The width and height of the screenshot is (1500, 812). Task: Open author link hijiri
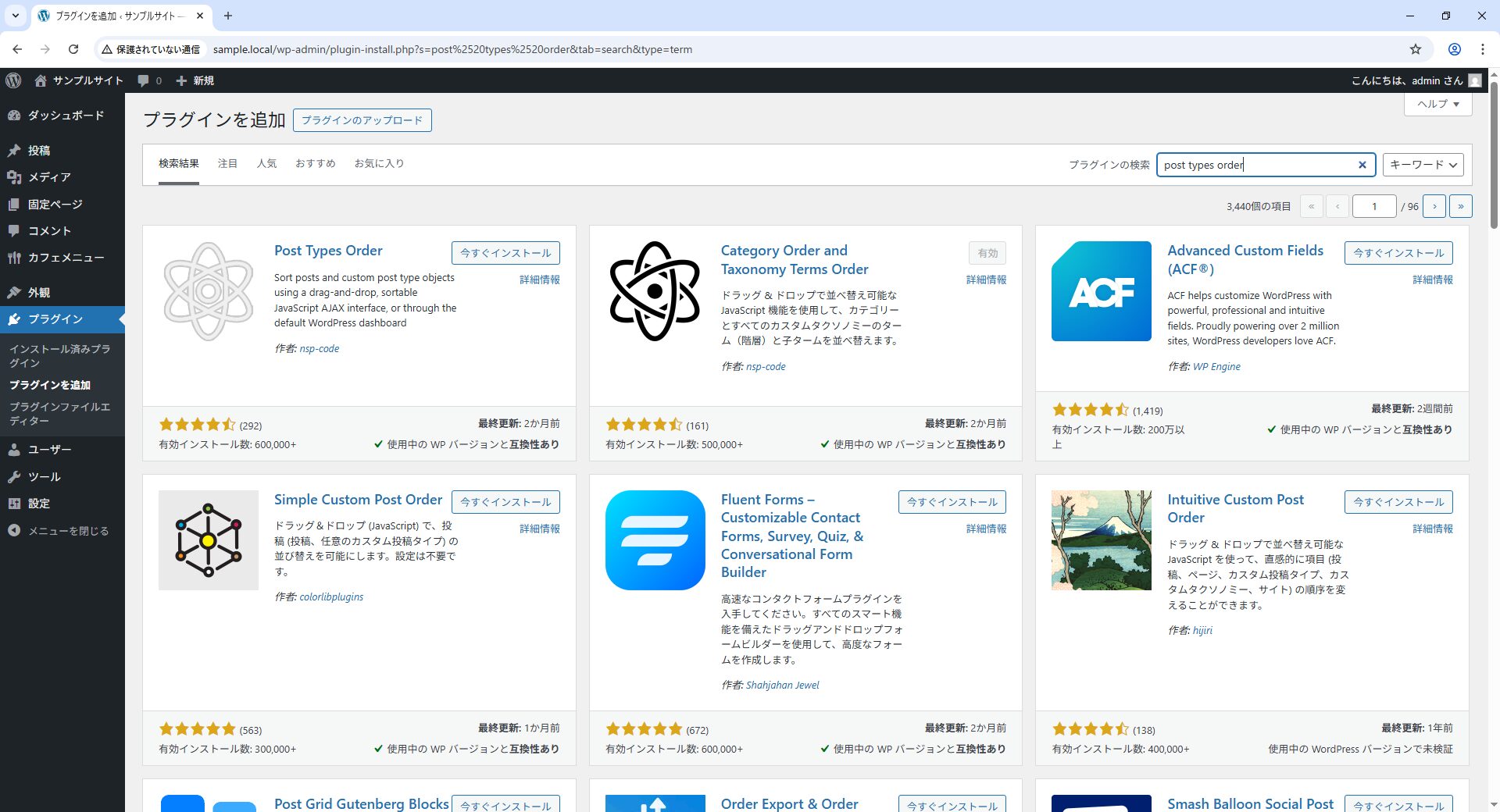point(1202,631)
